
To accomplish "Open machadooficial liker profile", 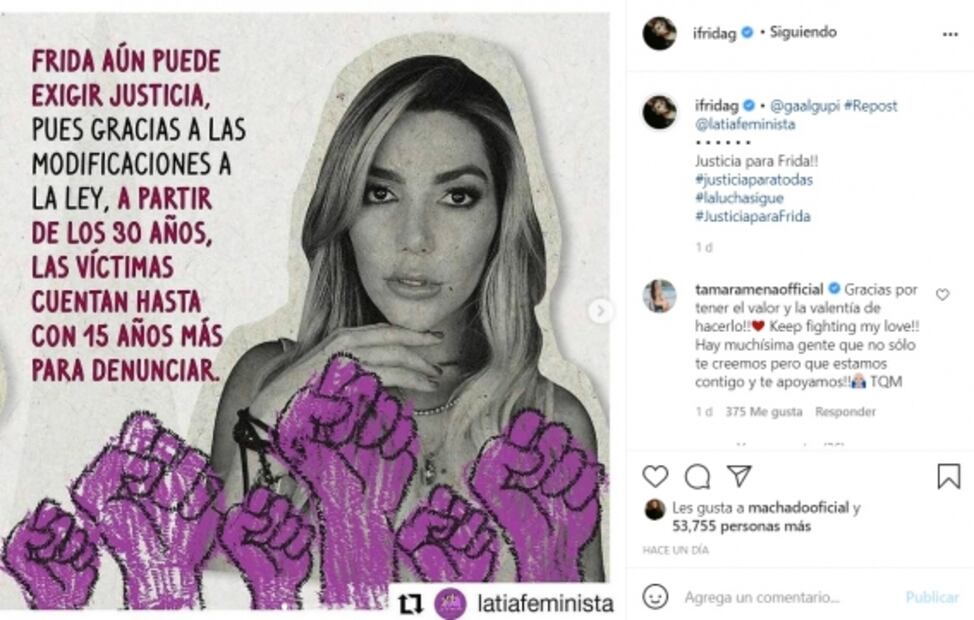I will click(x=798, y=508).
